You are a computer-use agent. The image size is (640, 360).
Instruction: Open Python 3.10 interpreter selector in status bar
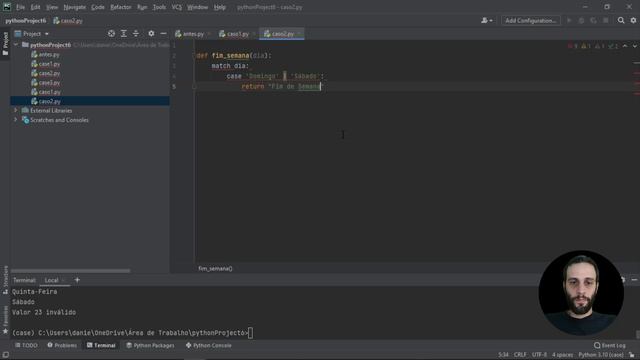(x=601, y=355)
